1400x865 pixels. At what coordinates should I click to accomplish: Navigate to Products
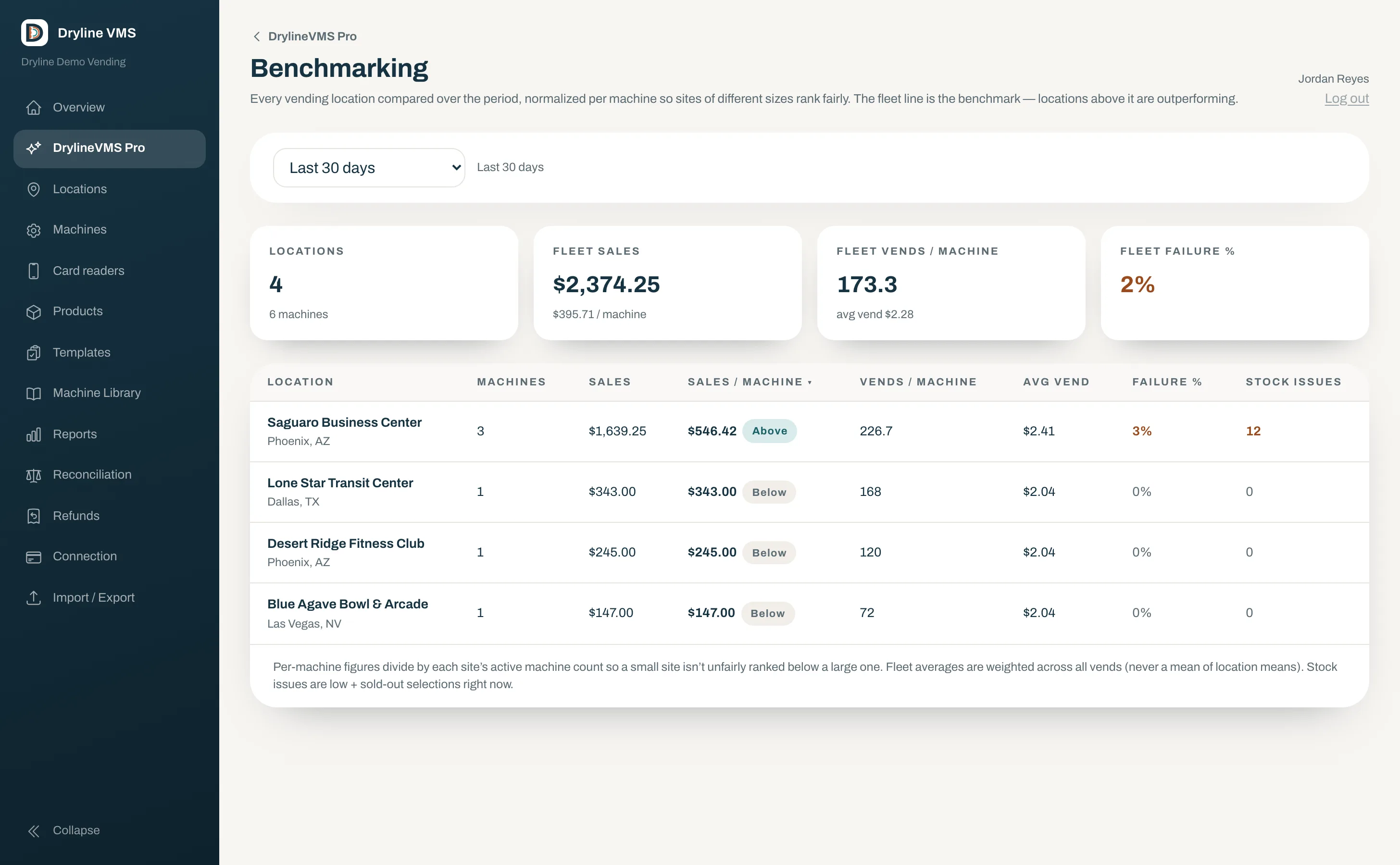[109, 312]
